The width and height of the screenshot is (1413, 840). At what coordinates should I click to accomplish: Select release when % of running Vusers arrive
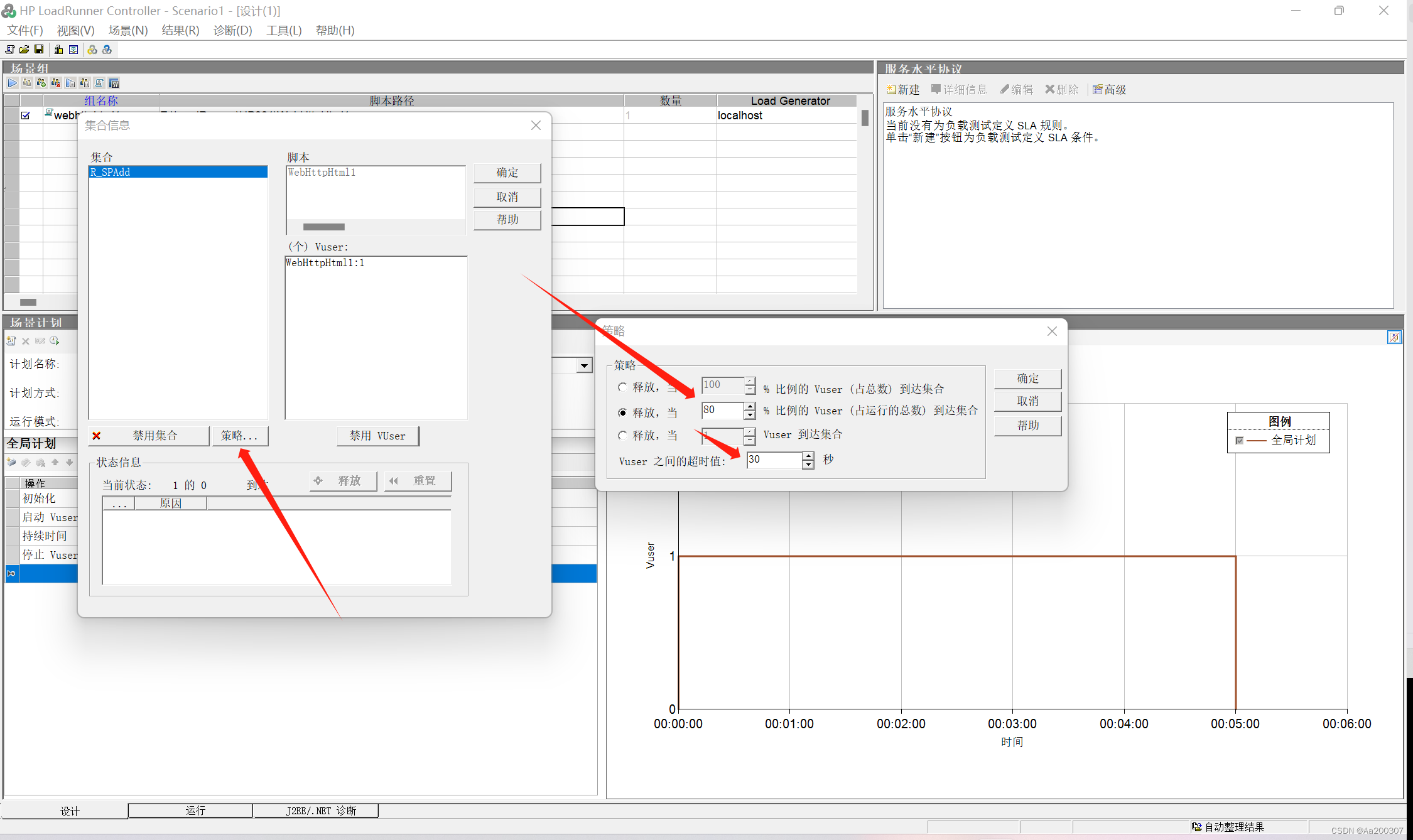622,412
